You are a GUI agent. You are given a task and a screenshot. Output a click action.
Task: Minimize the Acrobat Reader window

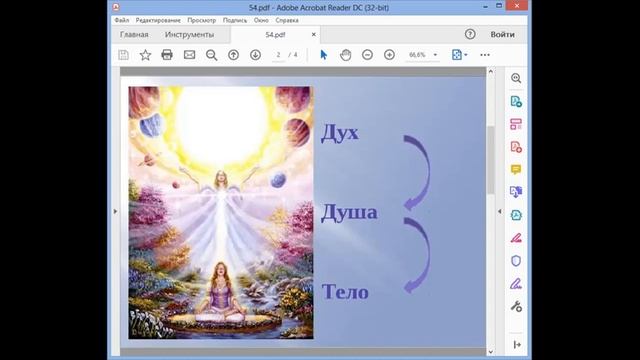point(485,7)
